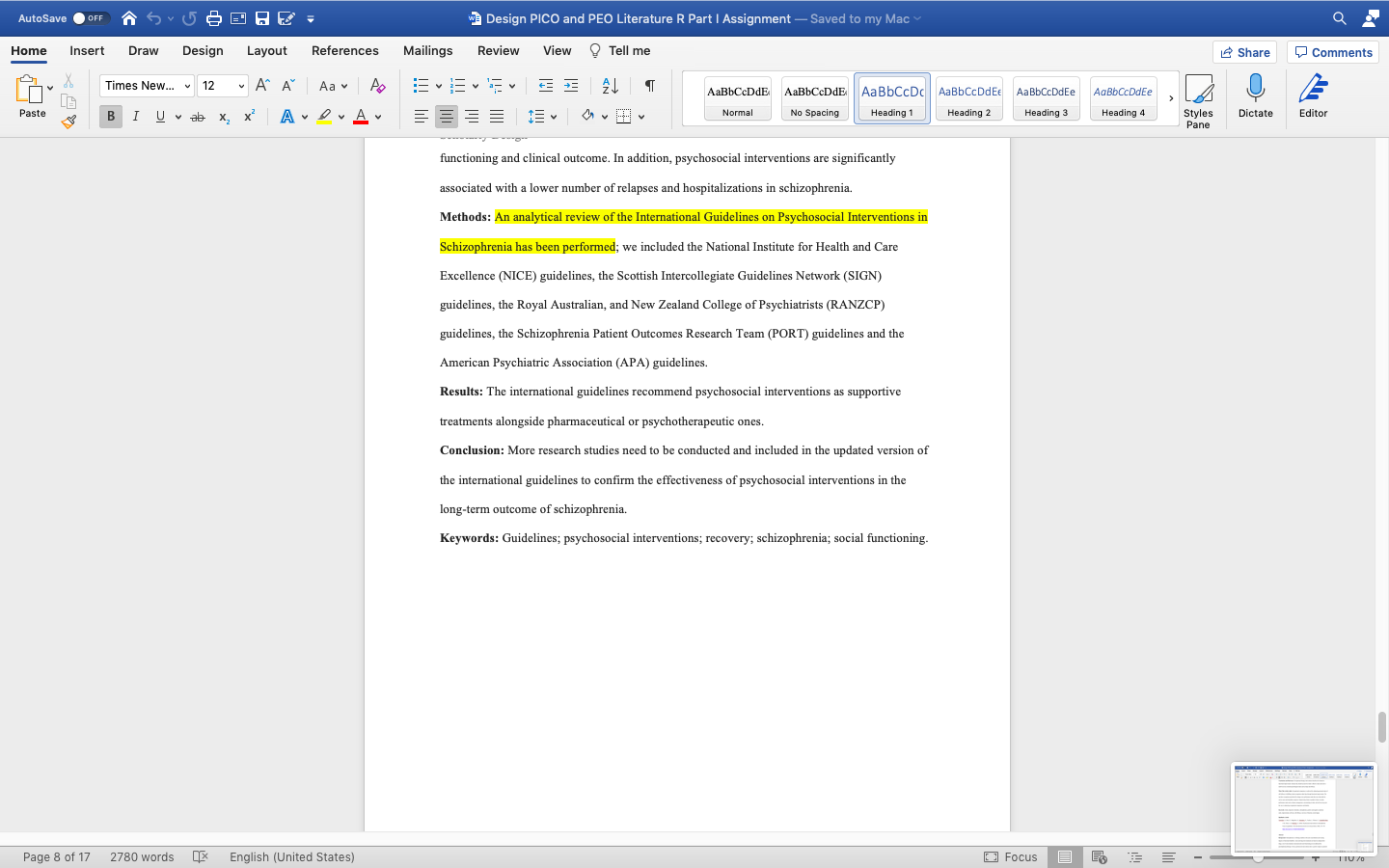Screen dimensions: 1389x868
Task: Show paragraph marks with the pilcrow icon
Action: 649,86
